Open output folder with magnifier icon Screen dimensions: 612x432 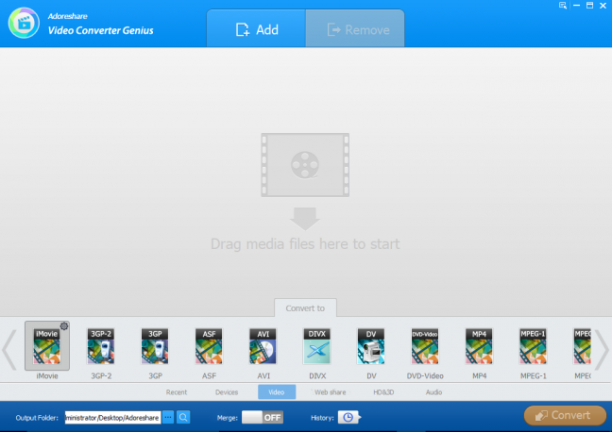click(183, 418)
